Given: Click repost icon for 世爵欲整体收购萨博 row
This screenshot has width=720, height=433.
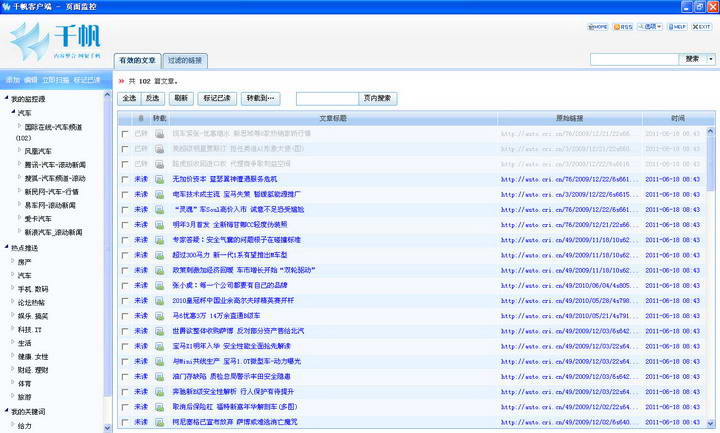Looking at the screenshot, I should pos(159,331).
